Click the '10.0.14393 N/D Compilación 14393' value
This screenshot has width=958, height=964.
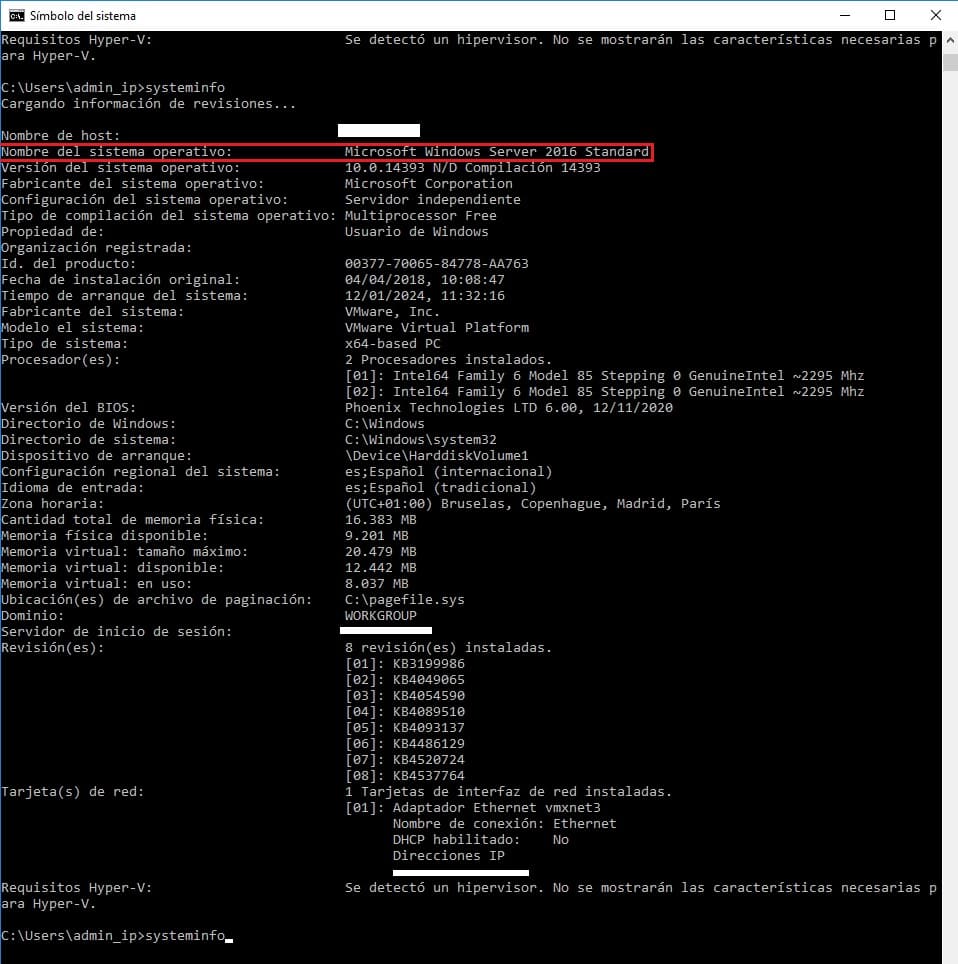pos(472,167)
